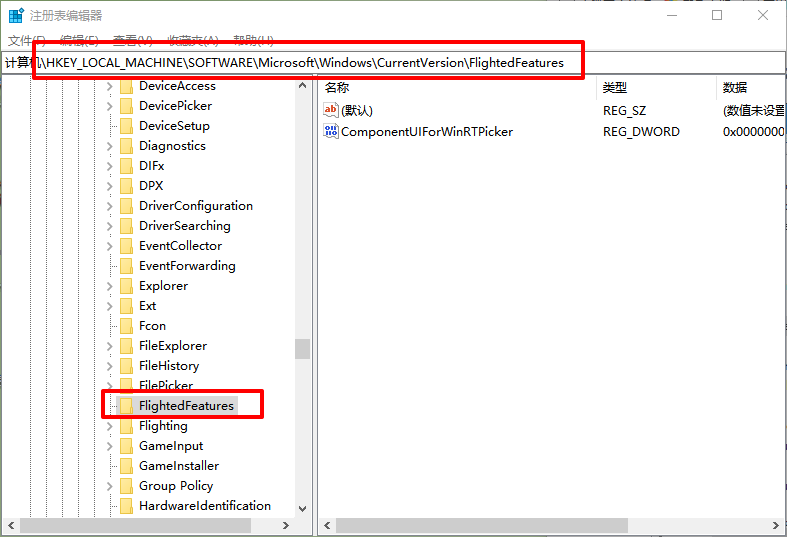Expand the Explorer key

point(109,287)
